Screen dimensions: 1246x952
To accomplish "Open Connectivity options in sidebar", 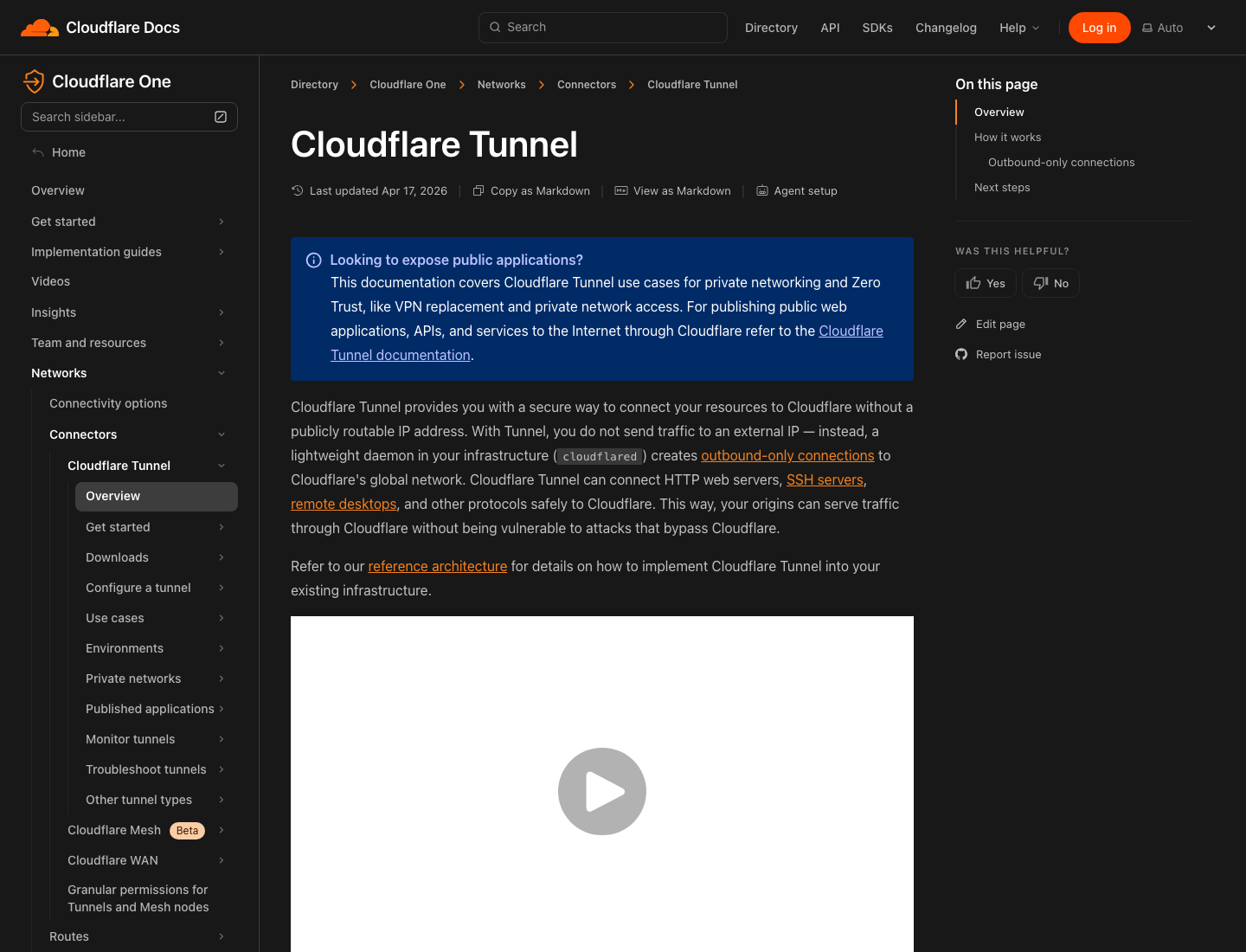I will [x=108, y=403].
